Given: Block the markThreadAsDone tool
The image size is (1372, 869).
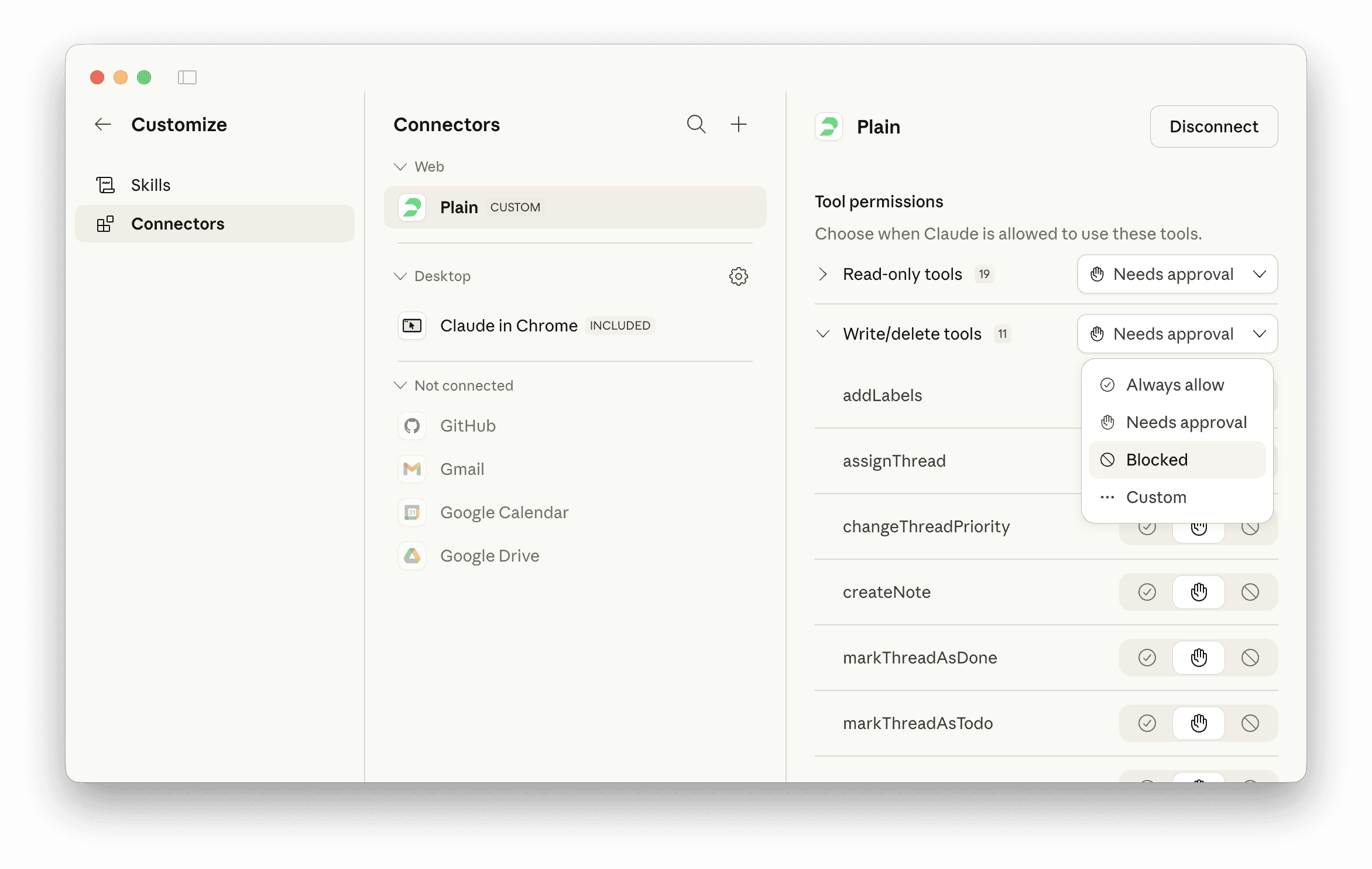Looking at the screenshot, I should pyautogui.click(x=1250, y=658).
